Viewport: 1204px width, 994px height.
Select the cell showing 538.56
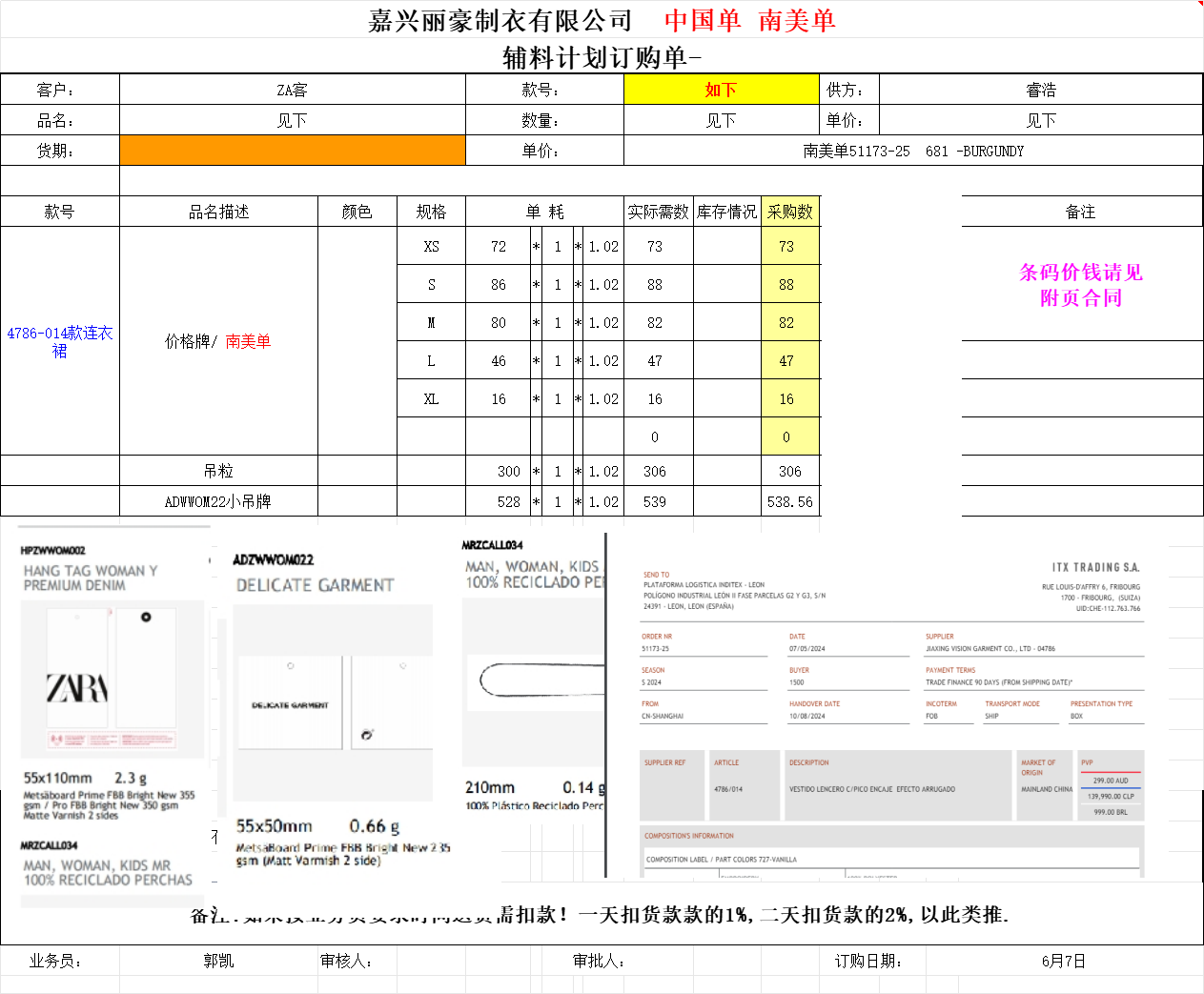pos(790,501)
